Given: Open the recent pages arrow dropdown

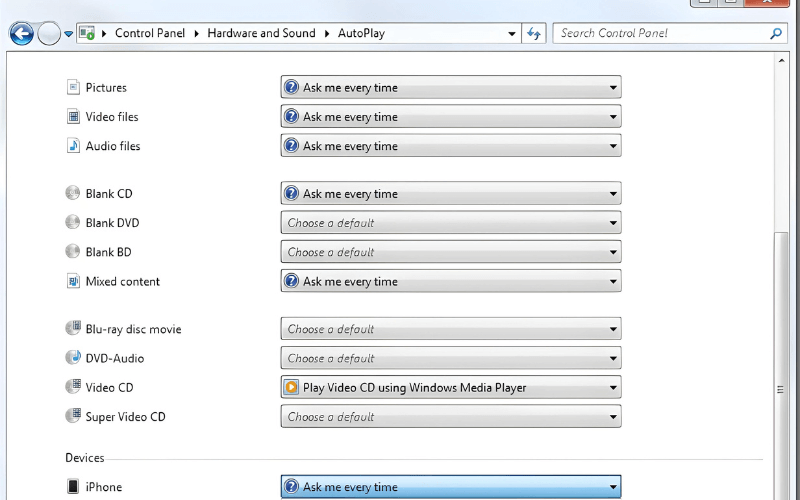Looking at the screenshot, I should pyautogui.click(x=68, y=34).
